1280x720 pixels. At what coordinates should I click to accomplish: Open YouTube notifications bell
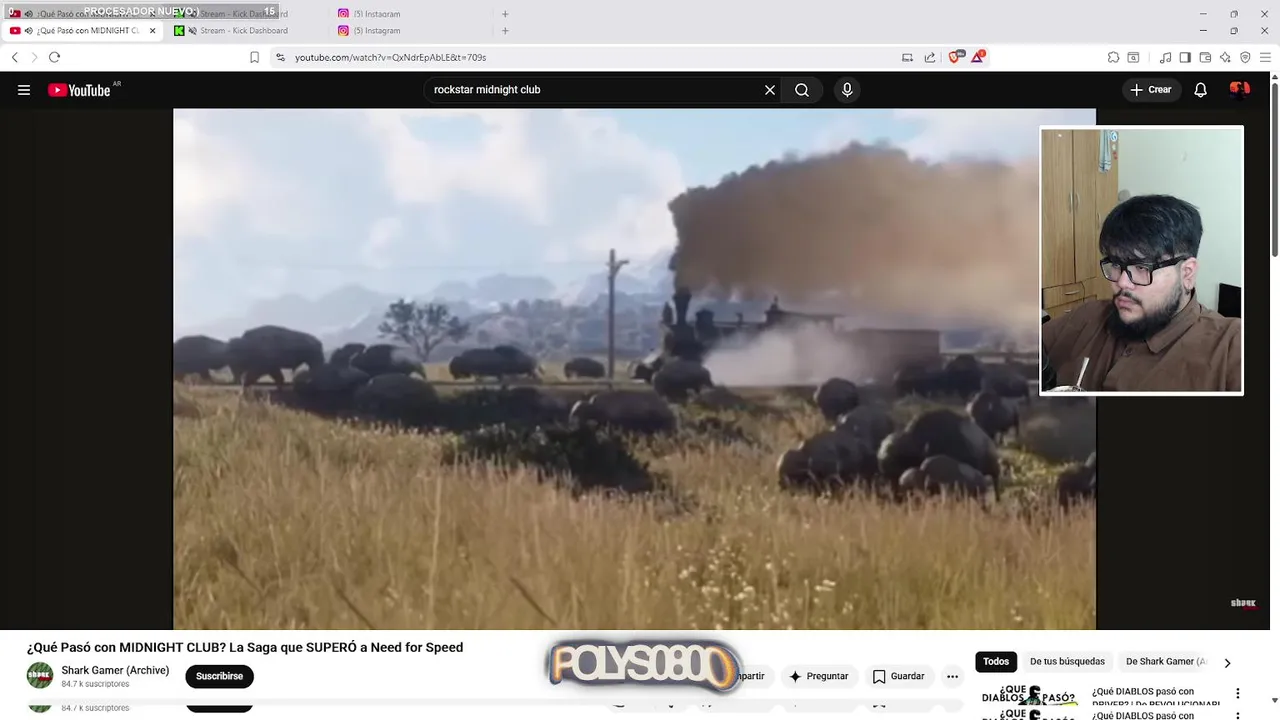click(x=1201, y=90)
